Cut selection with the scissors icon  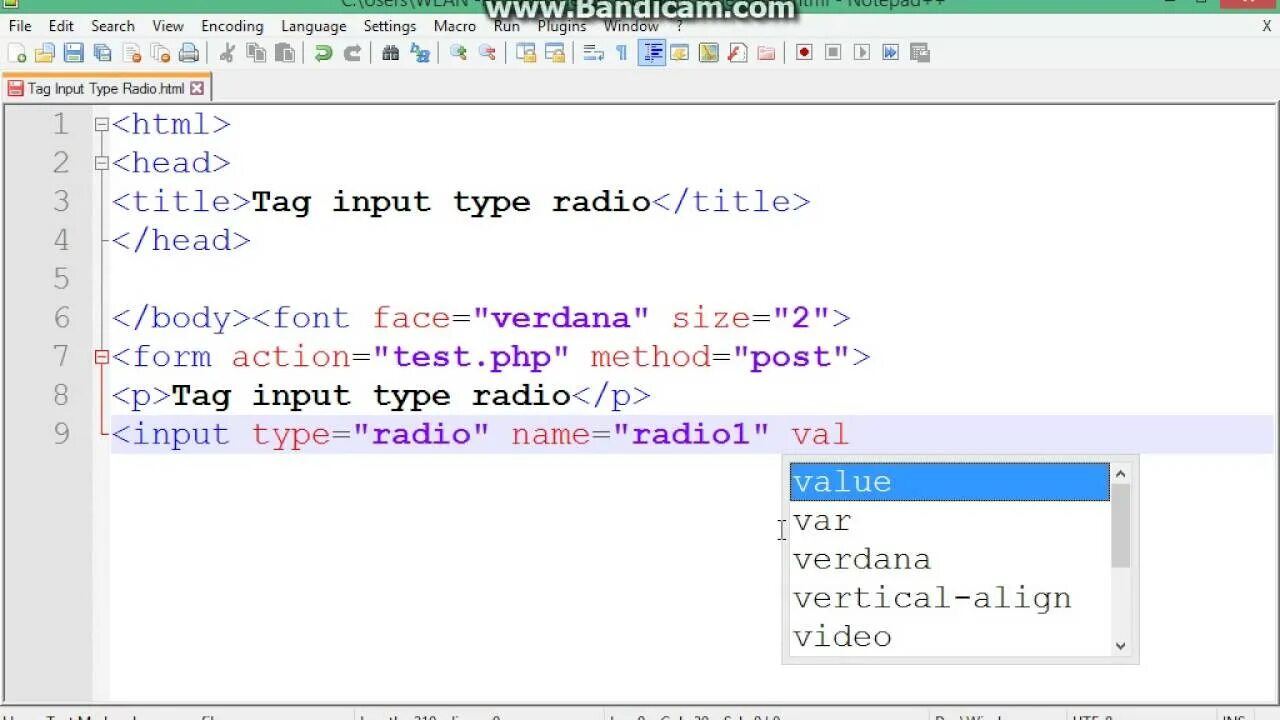pos(228,53)
